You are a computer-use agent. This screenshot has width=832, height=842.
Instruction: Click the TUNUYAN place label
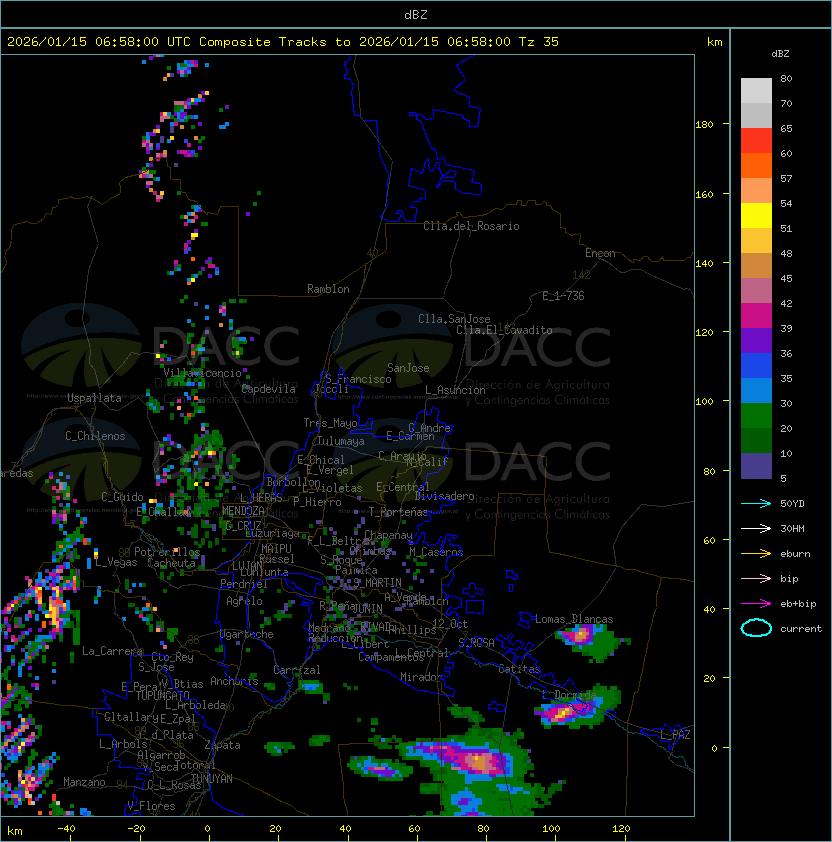pos(212,779)
